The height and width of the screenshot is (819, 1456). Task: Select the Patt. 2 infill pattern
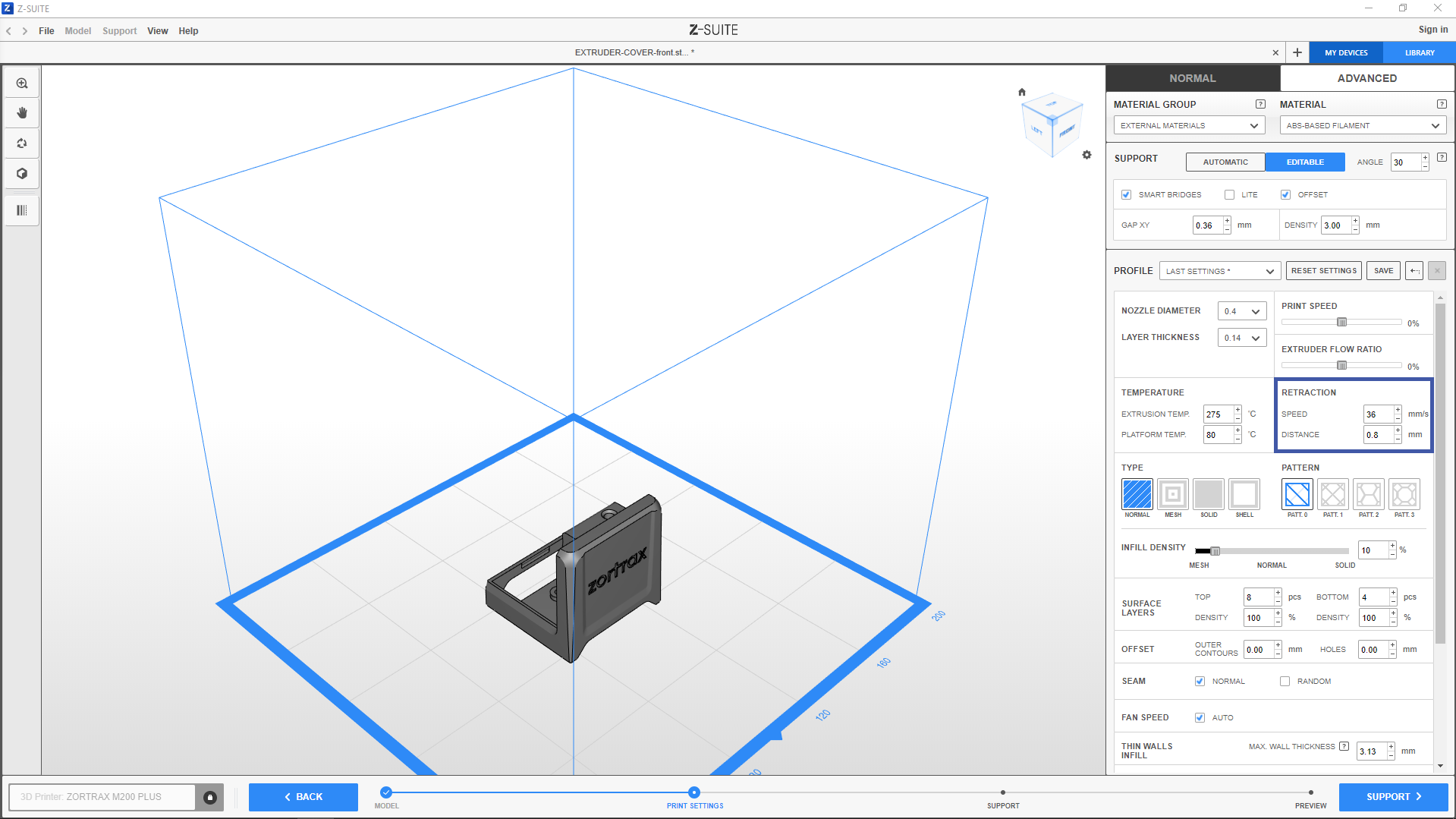pyautogui.click(x=1368, y=495)
